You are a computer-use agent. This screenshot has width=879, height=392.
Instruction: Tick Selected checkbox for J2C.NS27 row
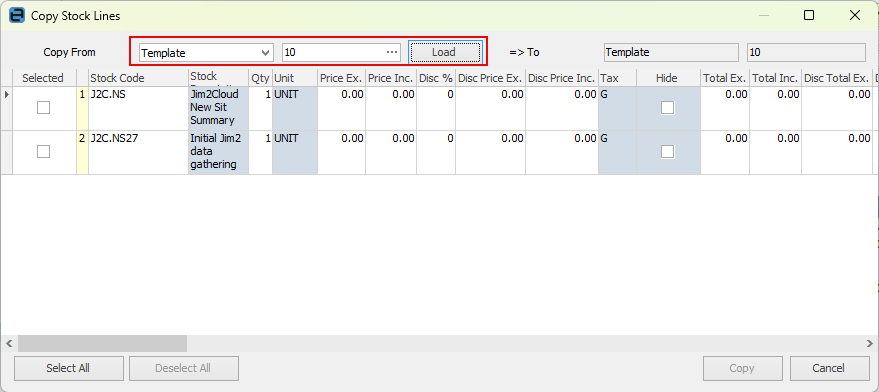[43, 151]
